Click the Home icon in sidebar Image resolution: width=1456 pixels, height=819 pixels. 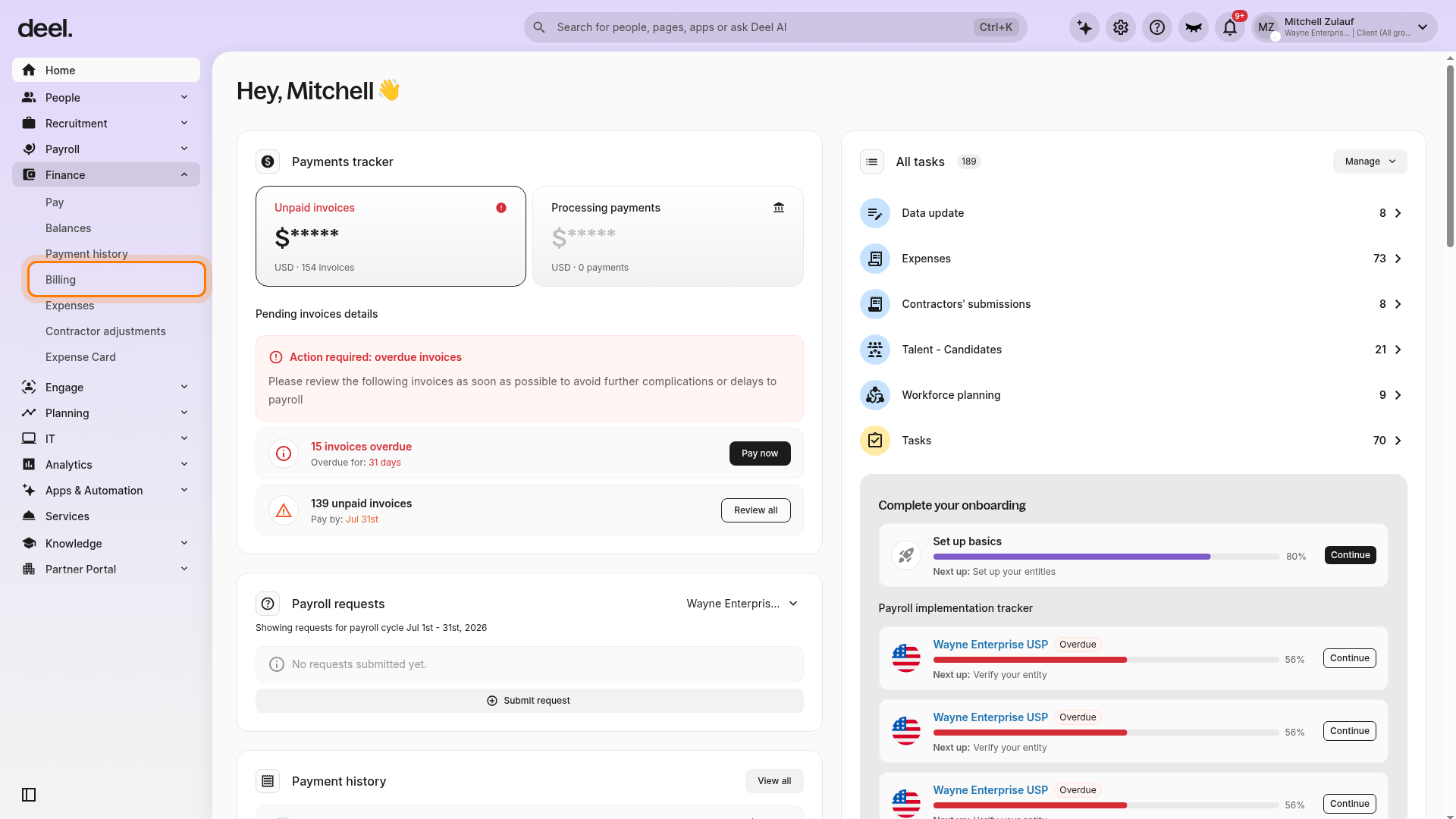pyautogui.click(x=29, y=70)
